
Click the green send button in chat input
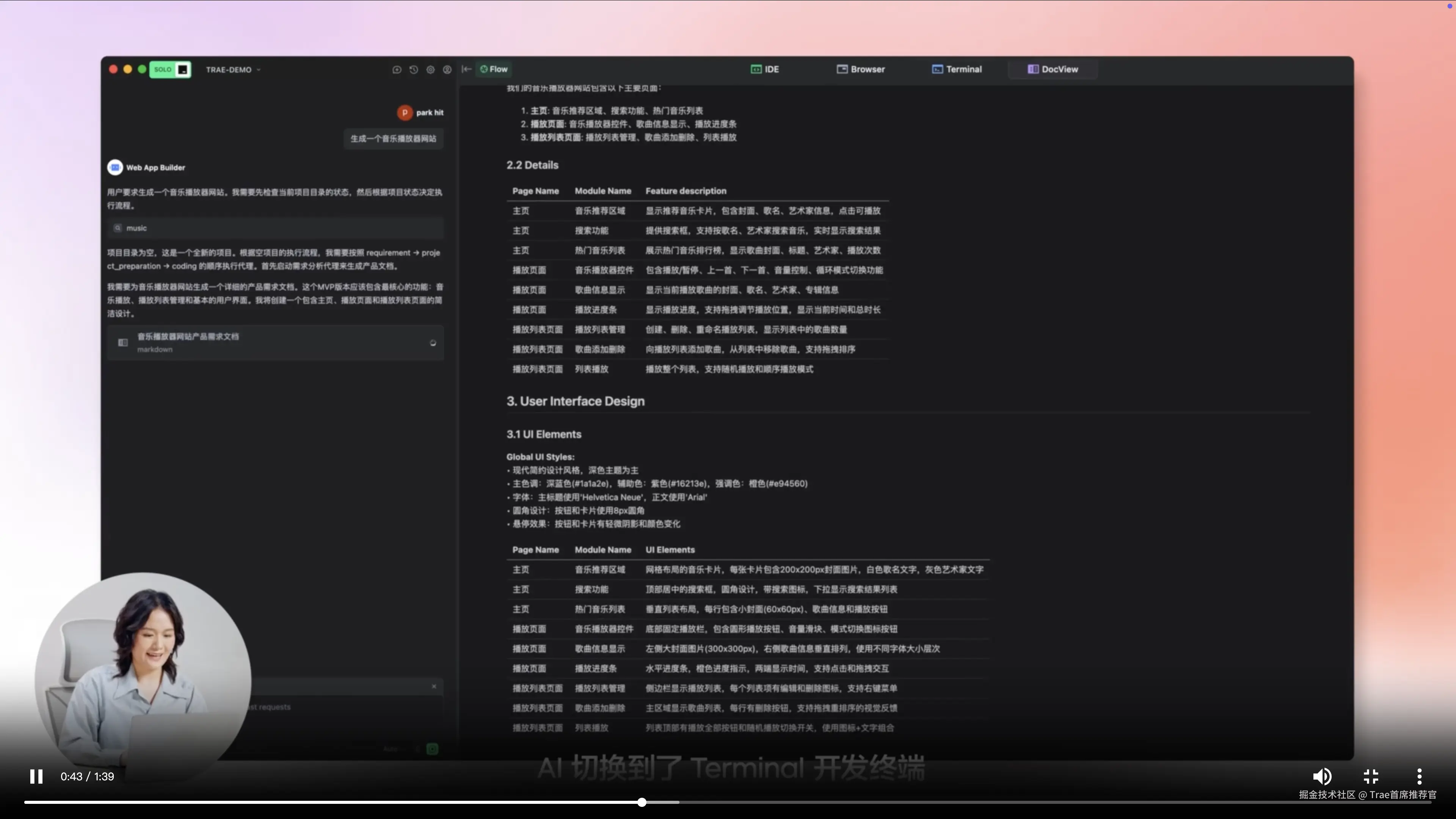(x=432, y=748)
